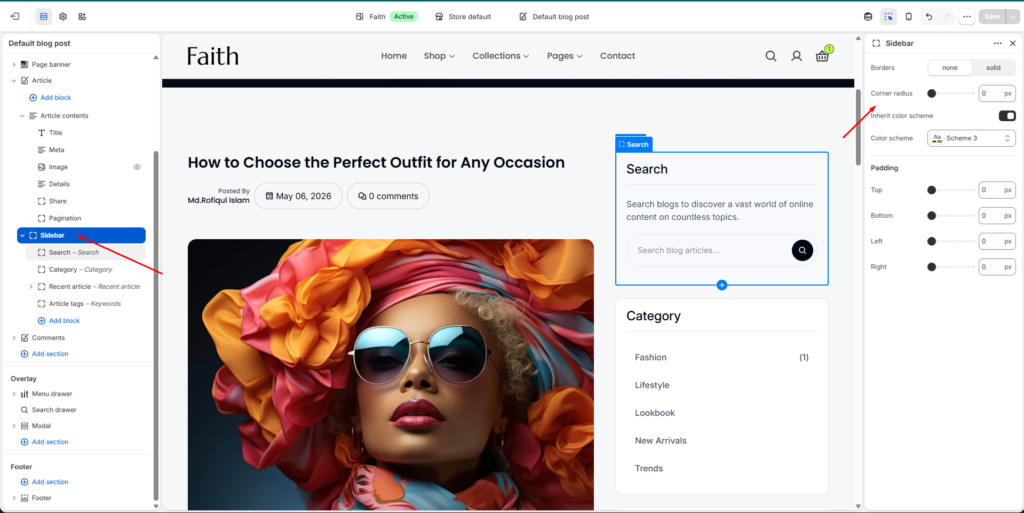The height and width of the screenshot is (513, 1024).
Task: Open the shopping cart basket icon
Action: click(x=822, y=56)
